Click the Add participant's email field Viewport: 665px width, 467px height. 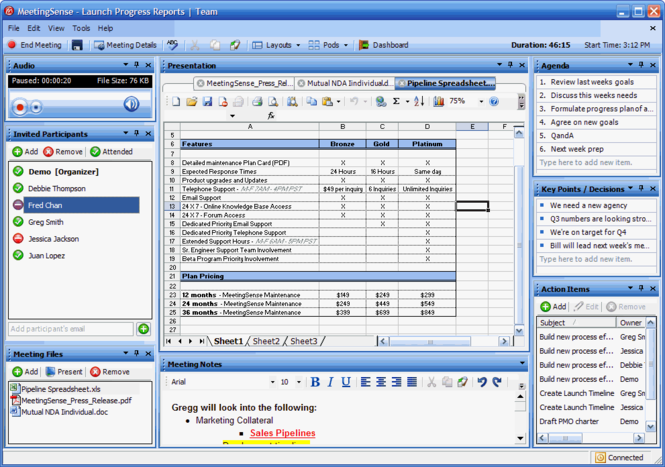point(71,329)
